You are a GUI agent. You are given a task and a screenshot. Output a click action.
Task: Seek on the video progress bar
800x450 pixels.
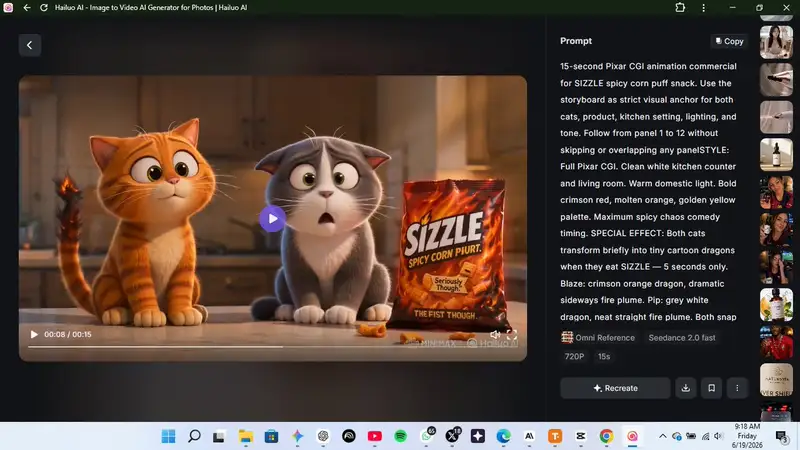tap(273, 347)
